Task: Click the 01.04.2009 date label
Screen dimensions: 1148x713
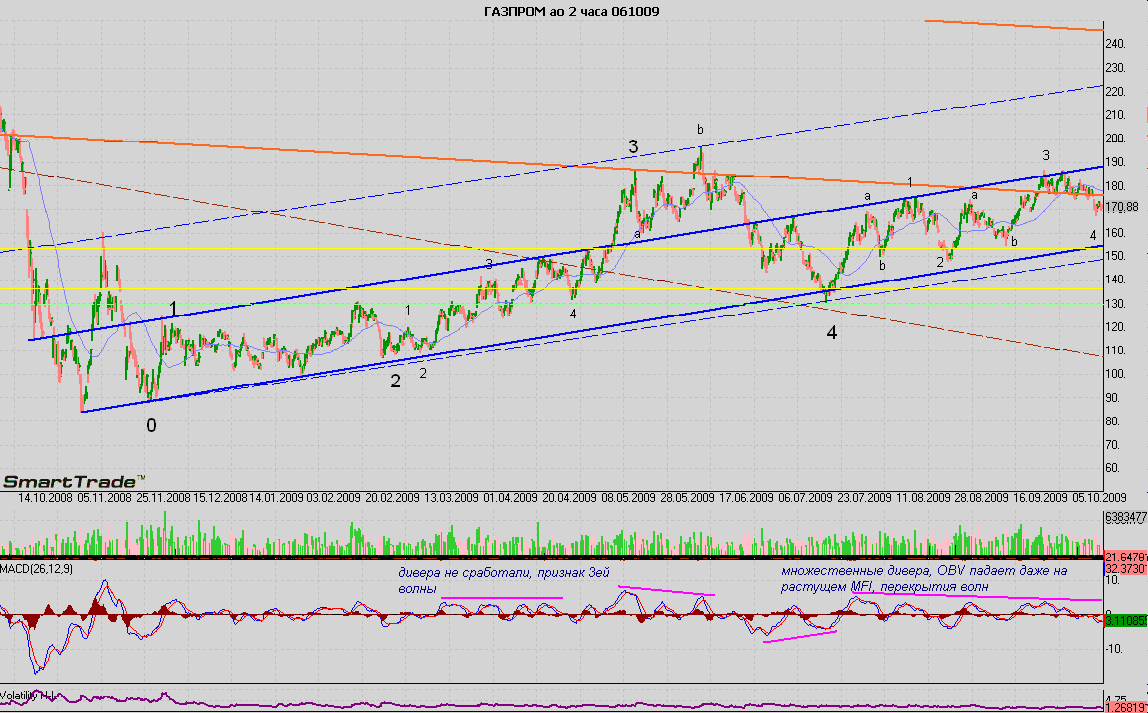Action: (510, 498)
